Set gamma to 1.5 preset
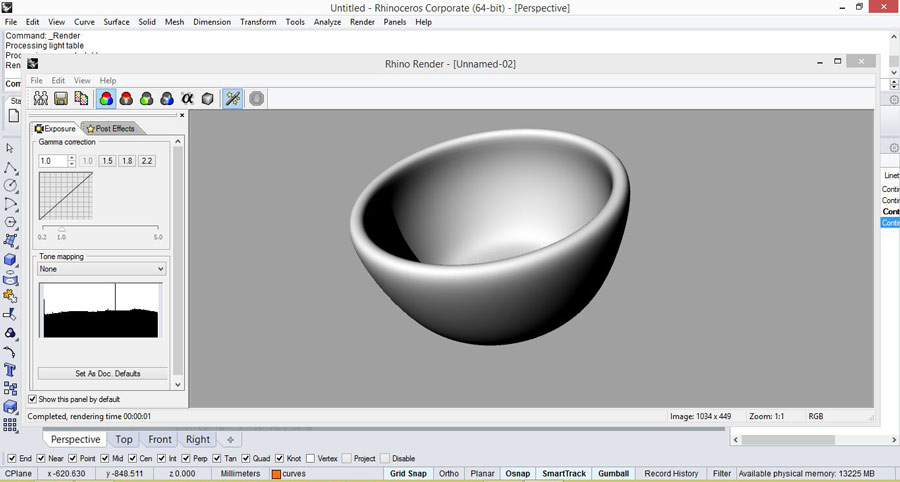 pyautogui.click(x=107, y=161)
